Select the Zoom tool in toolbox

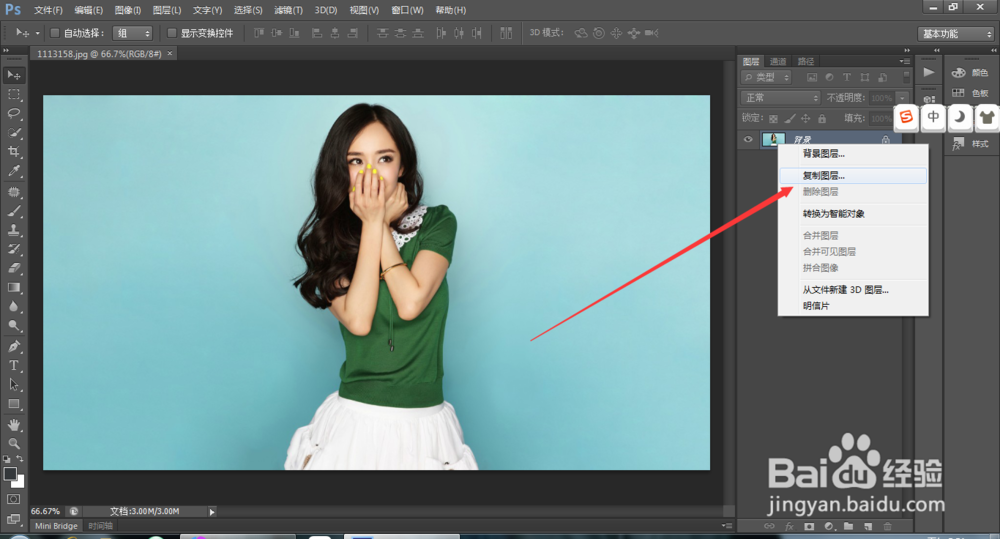coord(13,443)
